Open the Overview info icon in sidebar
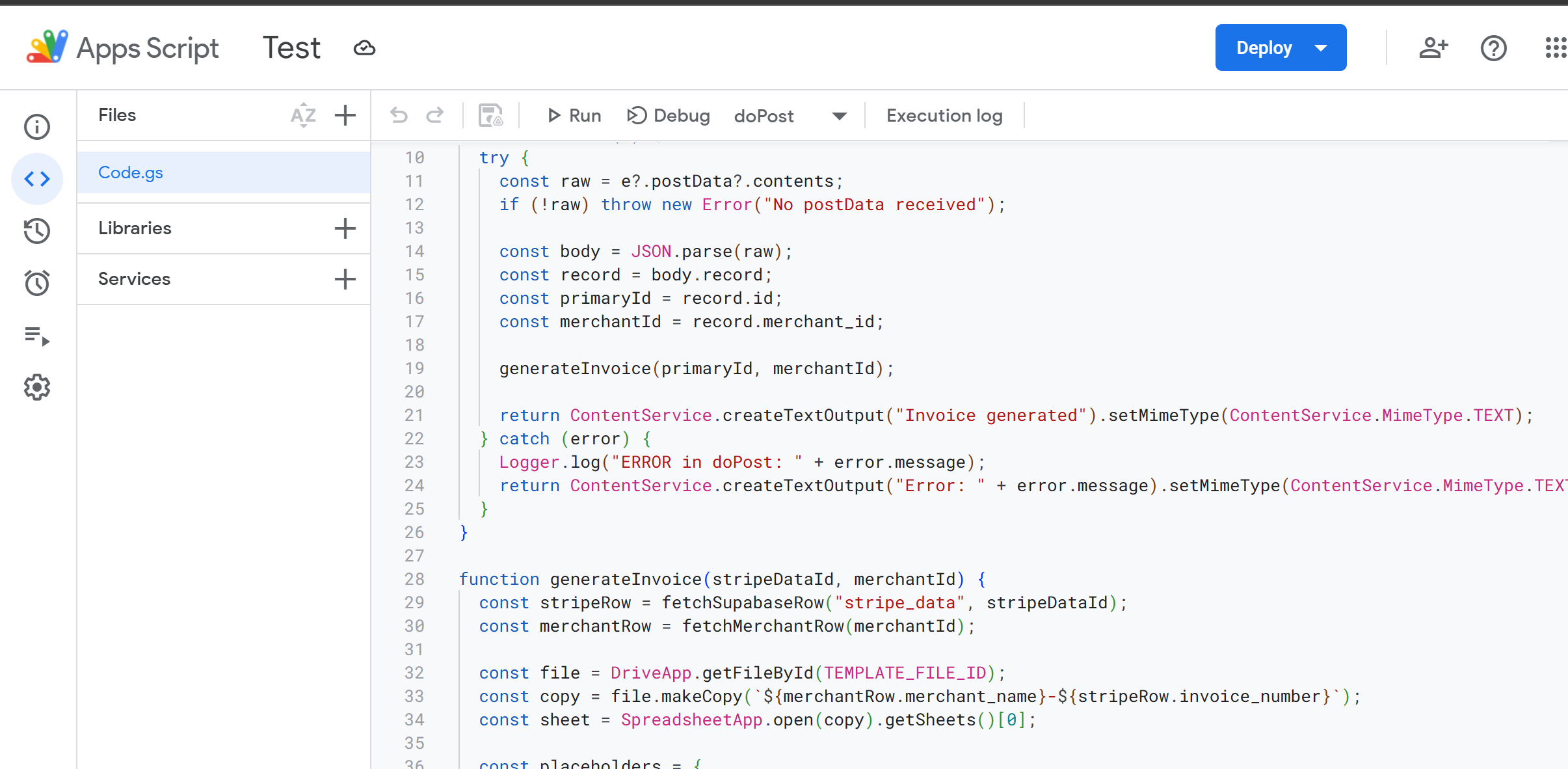The width and height of the screenshot is (1568, 769). [x=37, y=127]
